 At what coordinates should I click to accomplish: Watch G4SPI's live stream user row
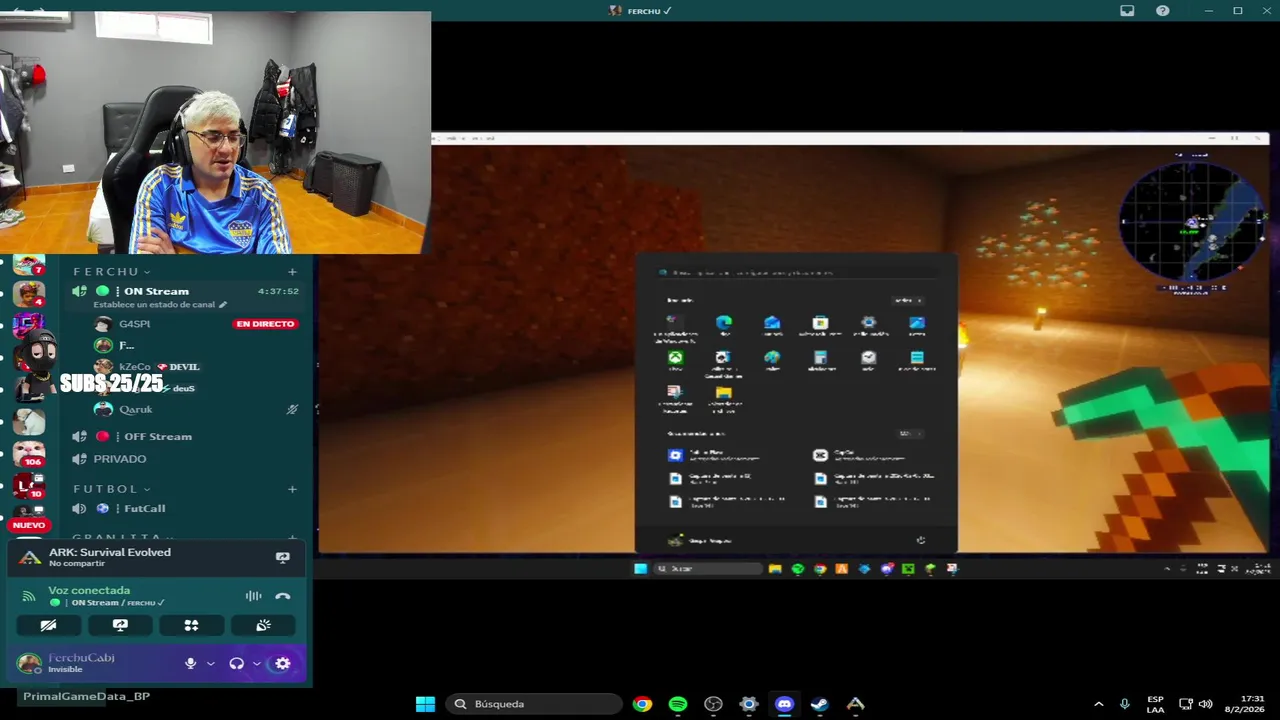(x=195, y=324)
